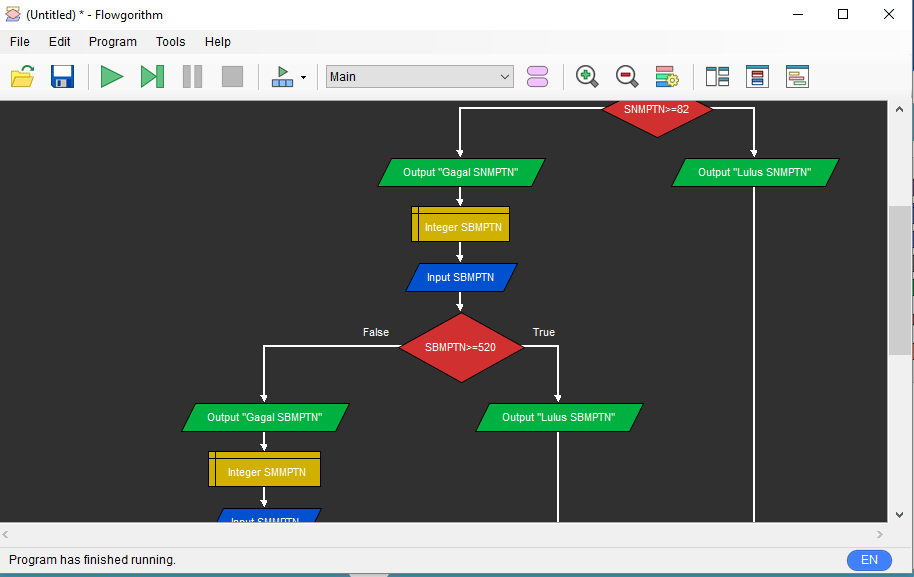This screenshot has height=577, width=914.
Task: Save the flowchart with the floppy disk icon
Action: (x=63, y=77)
